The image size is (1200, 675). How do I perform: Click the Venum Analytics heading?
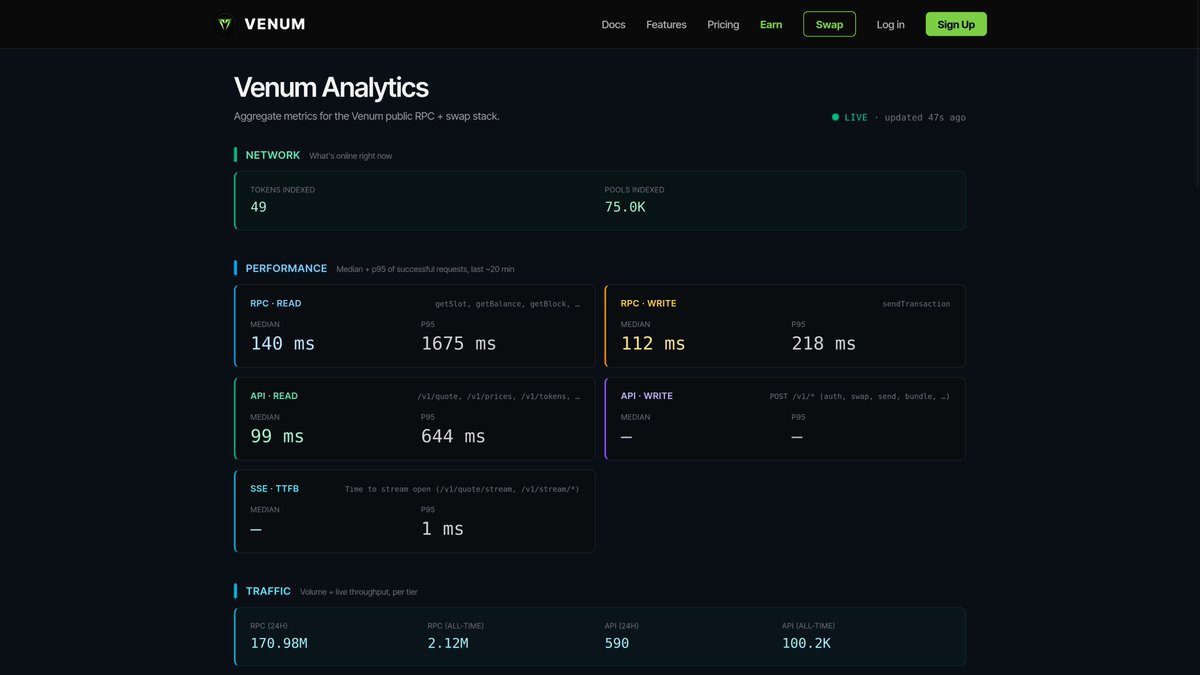click(x=331, y=87)
